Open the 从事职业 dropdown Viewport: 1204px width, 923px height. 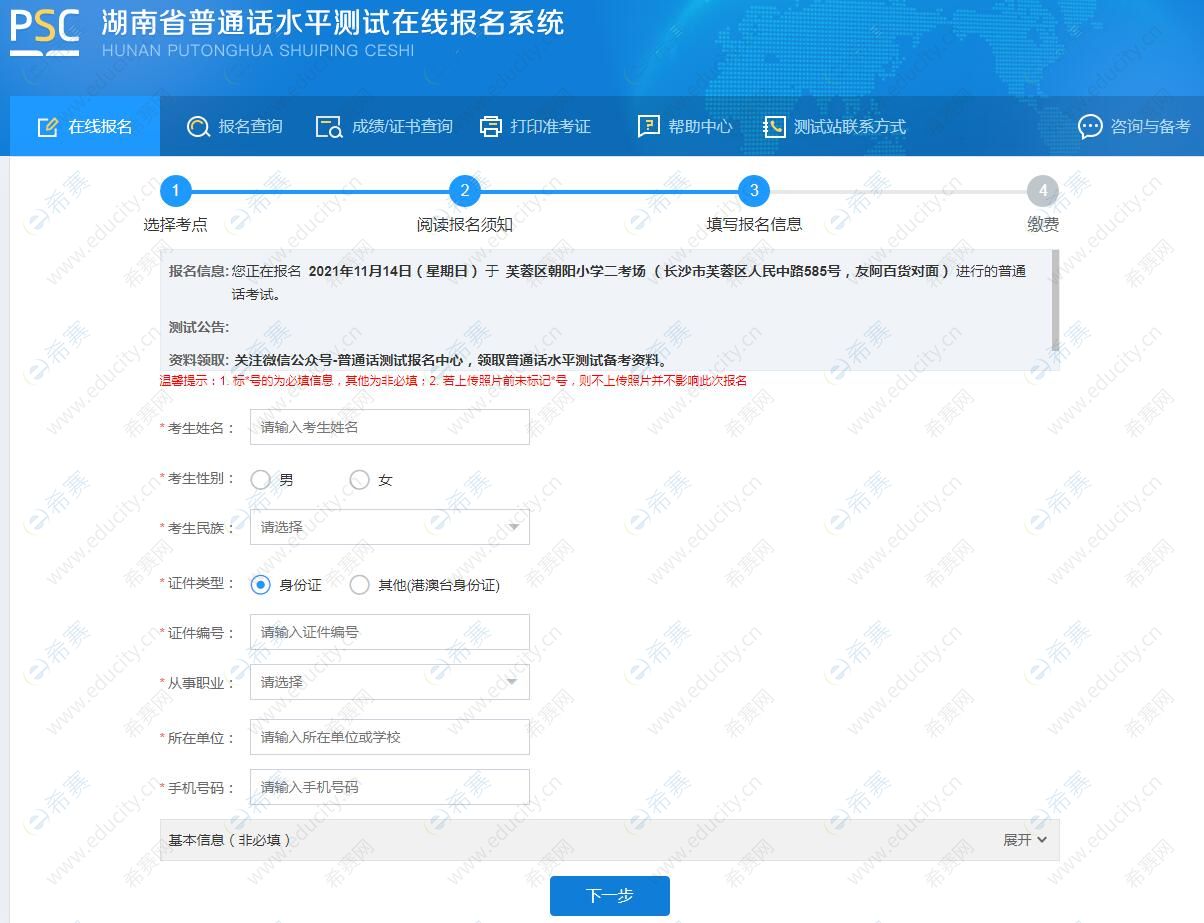click(389, 681)
